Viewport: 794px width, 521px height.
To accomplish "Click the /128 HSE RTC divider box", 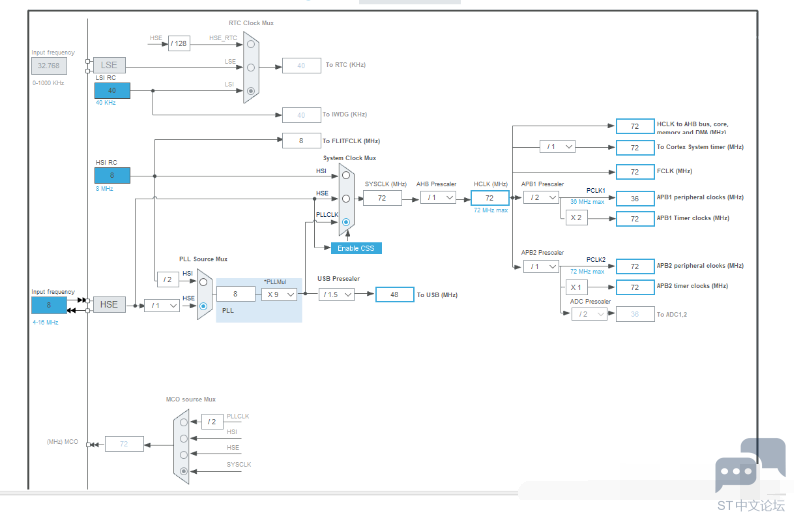I will click(179, 44).
